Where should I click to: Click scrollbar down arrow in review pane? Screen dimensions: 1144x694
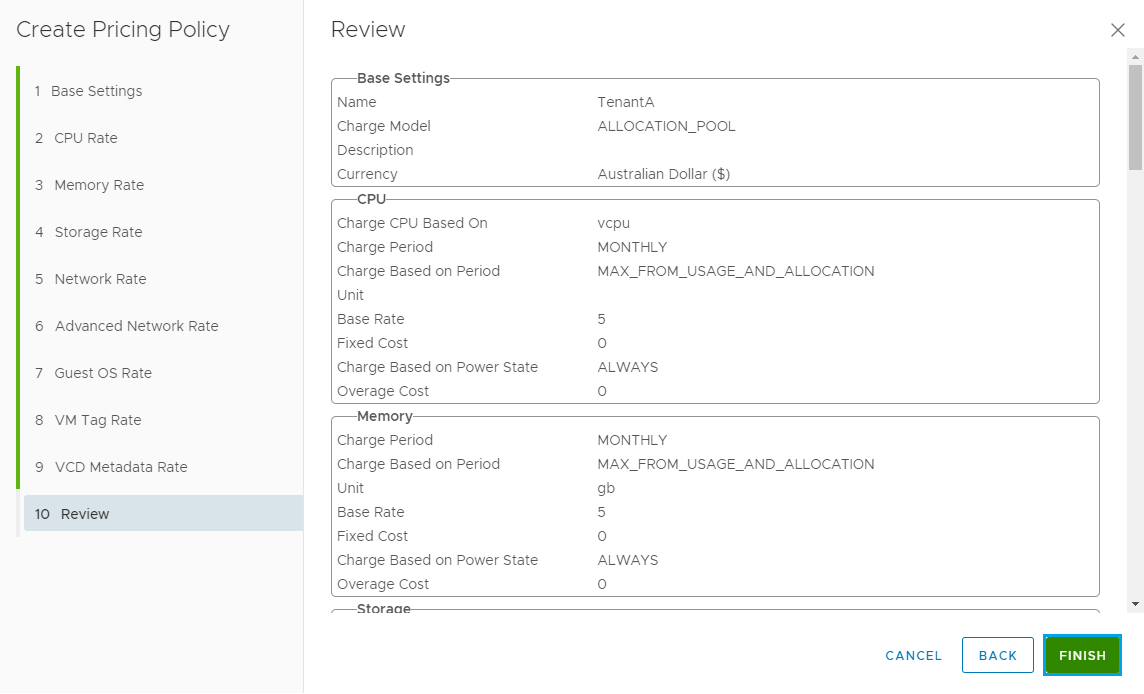(1135, 604)
